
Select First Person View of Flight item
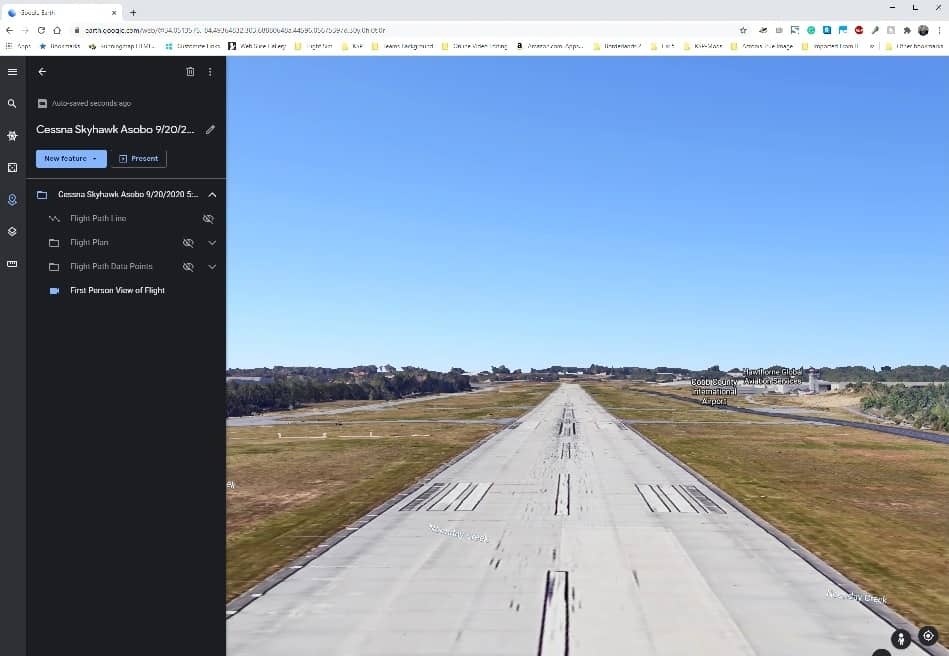pyautogui.click(x=117, y=290)
